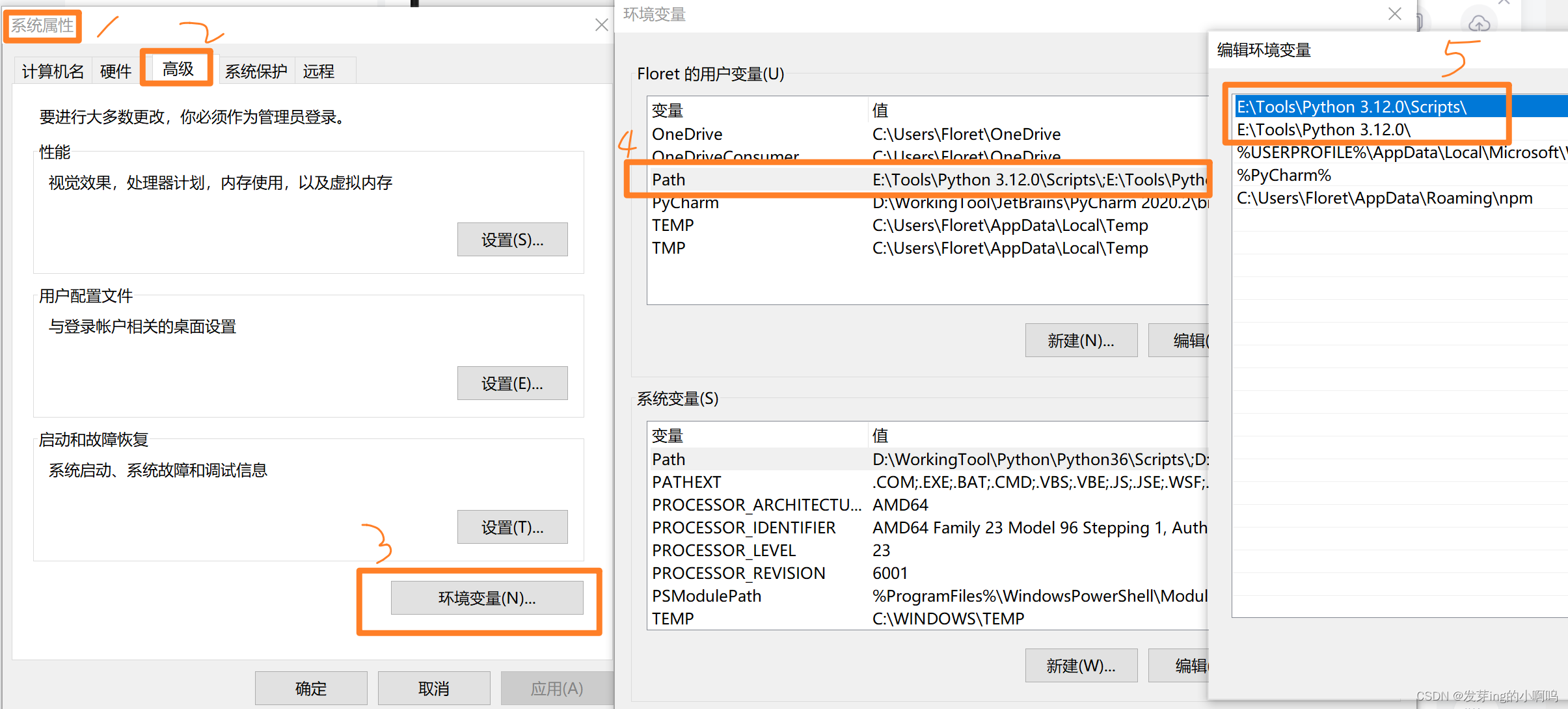The height and width of the screenshot is (709, 1568).
Task: Select the PATHEXT system variable row
Action: tap(928, 482)
